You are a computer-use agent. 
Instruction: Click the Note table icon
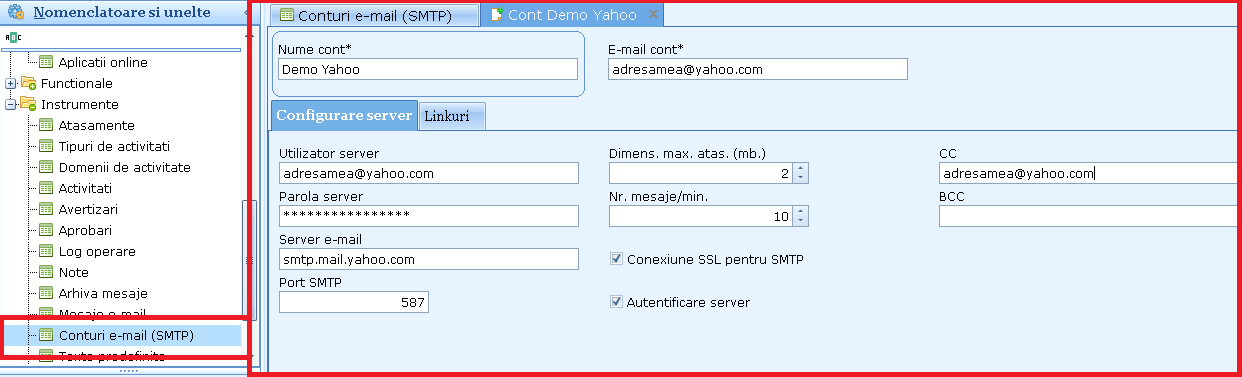point(46,272)
